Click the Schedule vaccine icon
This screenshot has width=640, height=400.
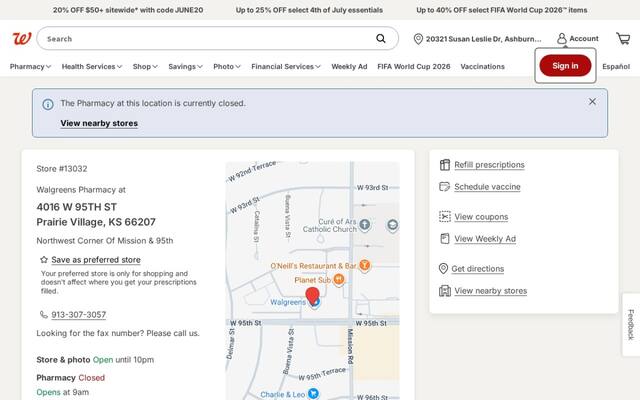tap(444, 187)
